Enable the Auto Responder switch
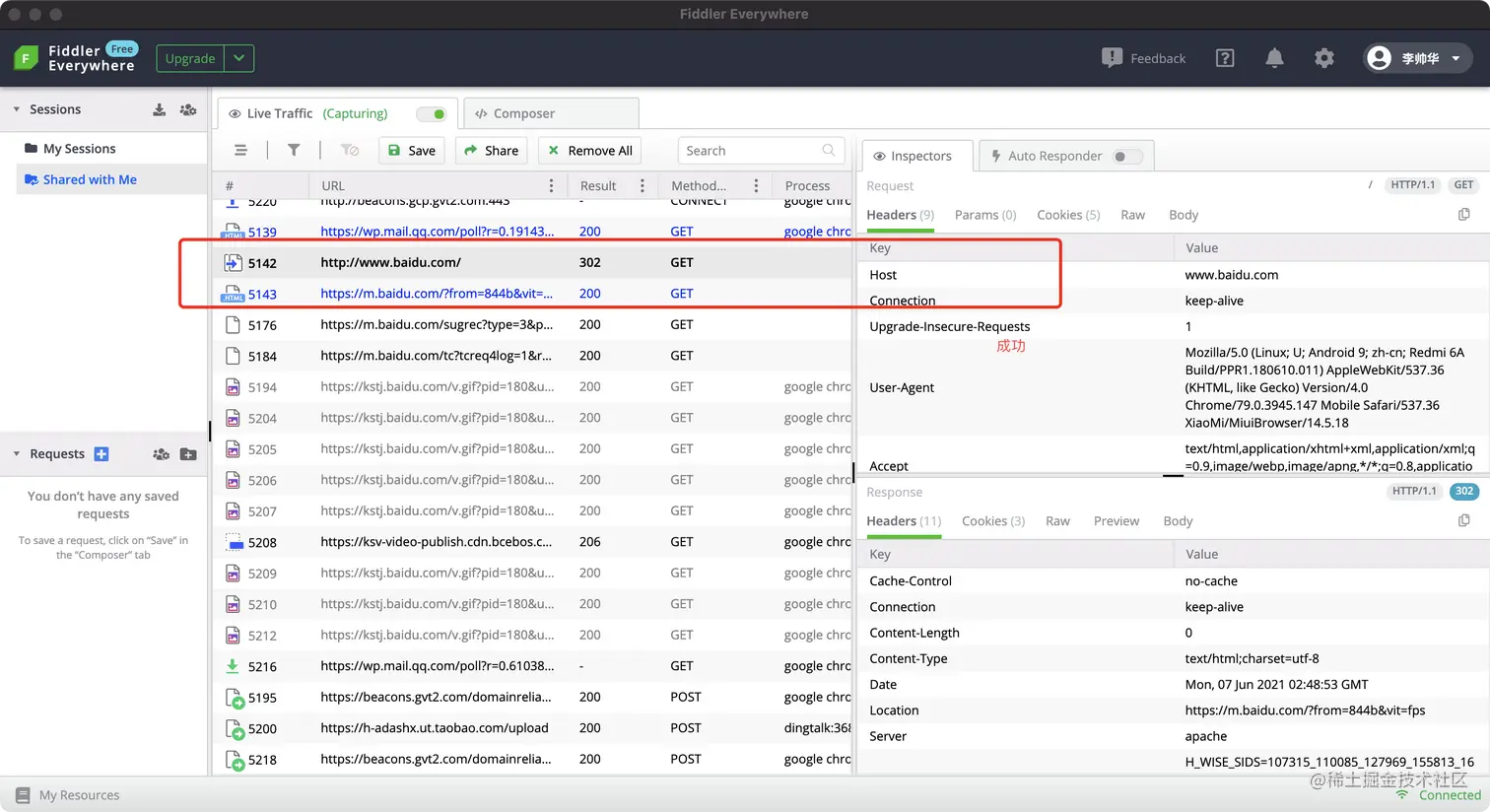This screenshot has width=1490, height=812. [x=1127, y=156]
